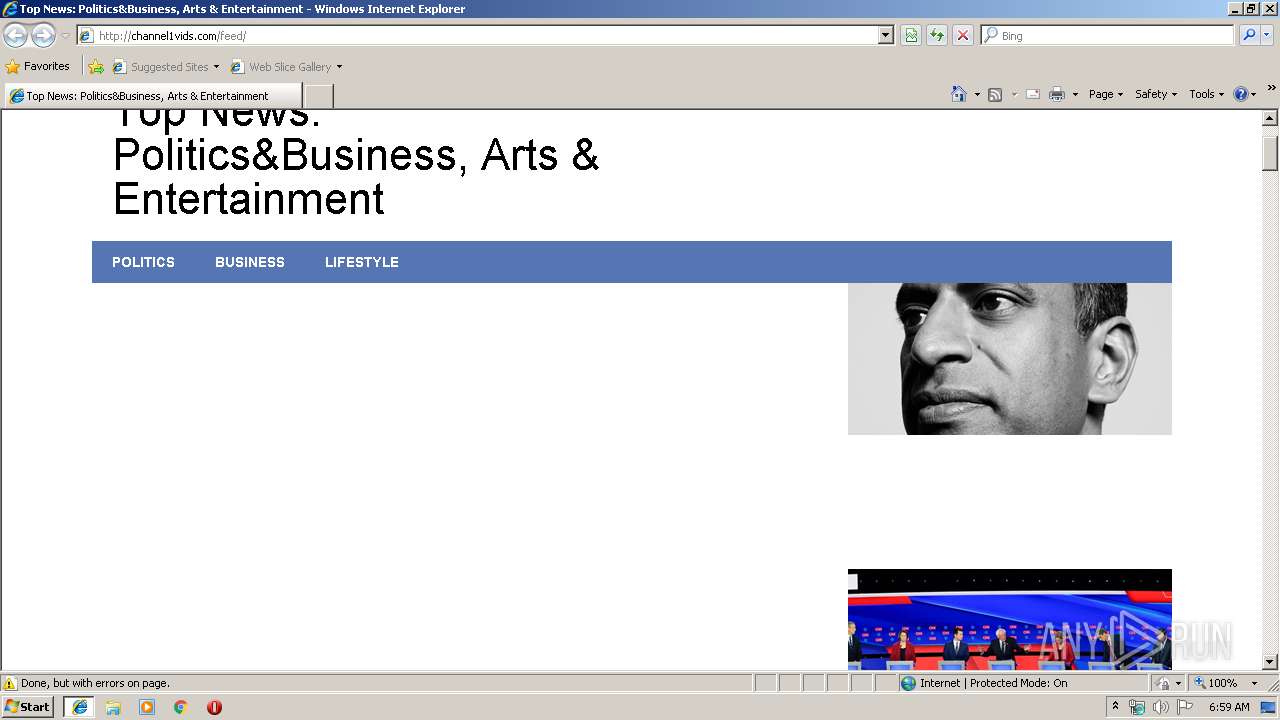Open the black-and-white man portrait thumbnail
The width and height of the screenshot is (1280, 720).
click(1010, 358)
